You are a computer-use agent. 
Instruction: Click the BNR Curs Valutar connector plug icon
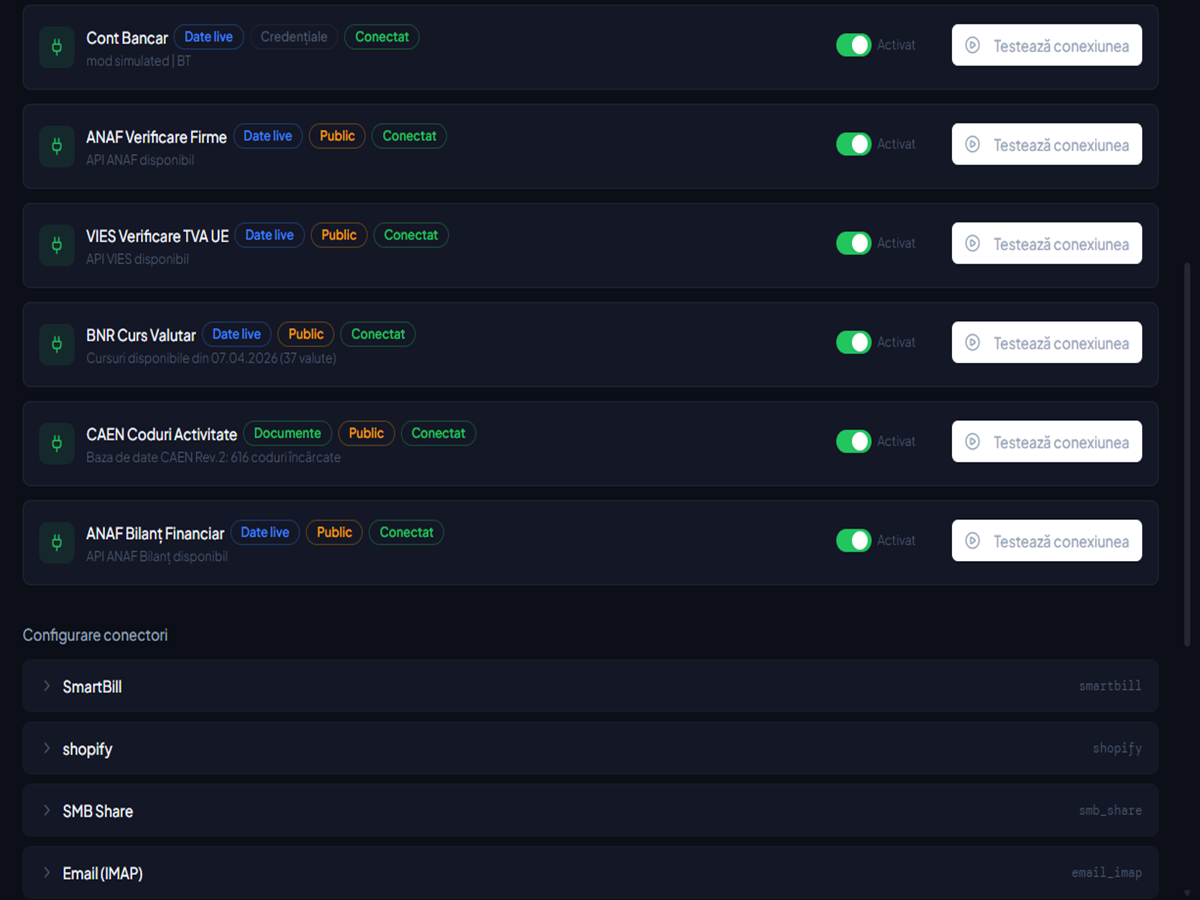click(x=57, y=344)
